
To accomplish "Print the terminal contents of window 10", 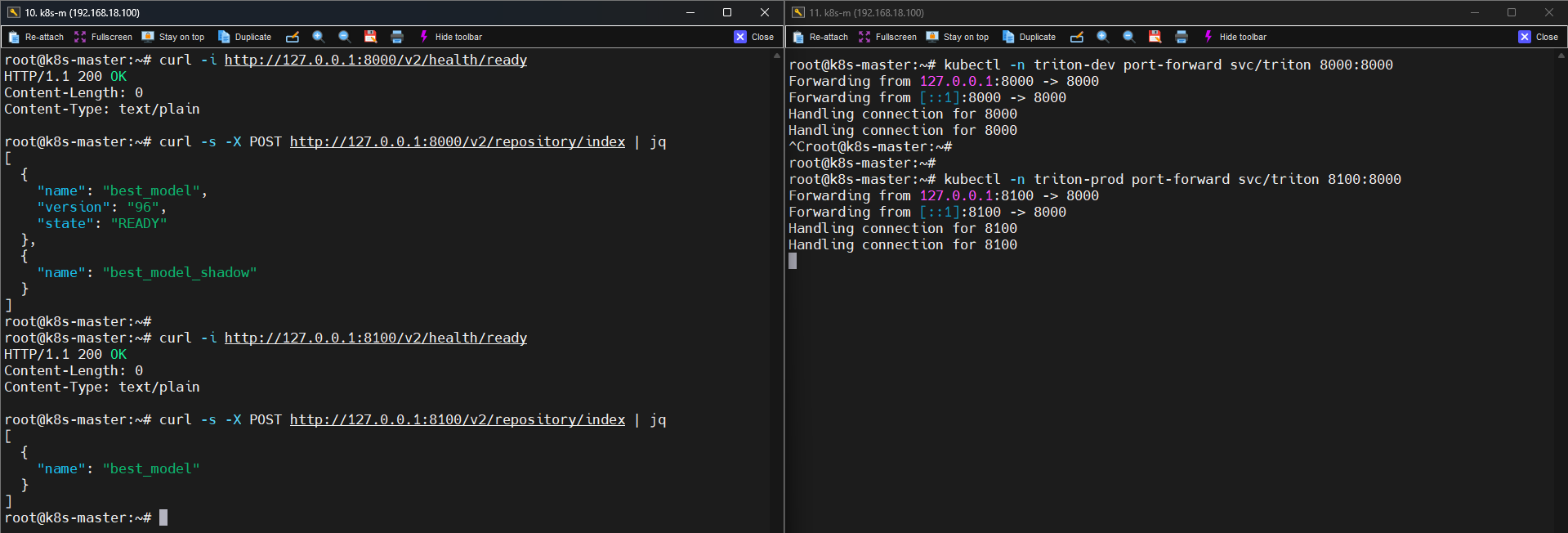I will (397, 37).
